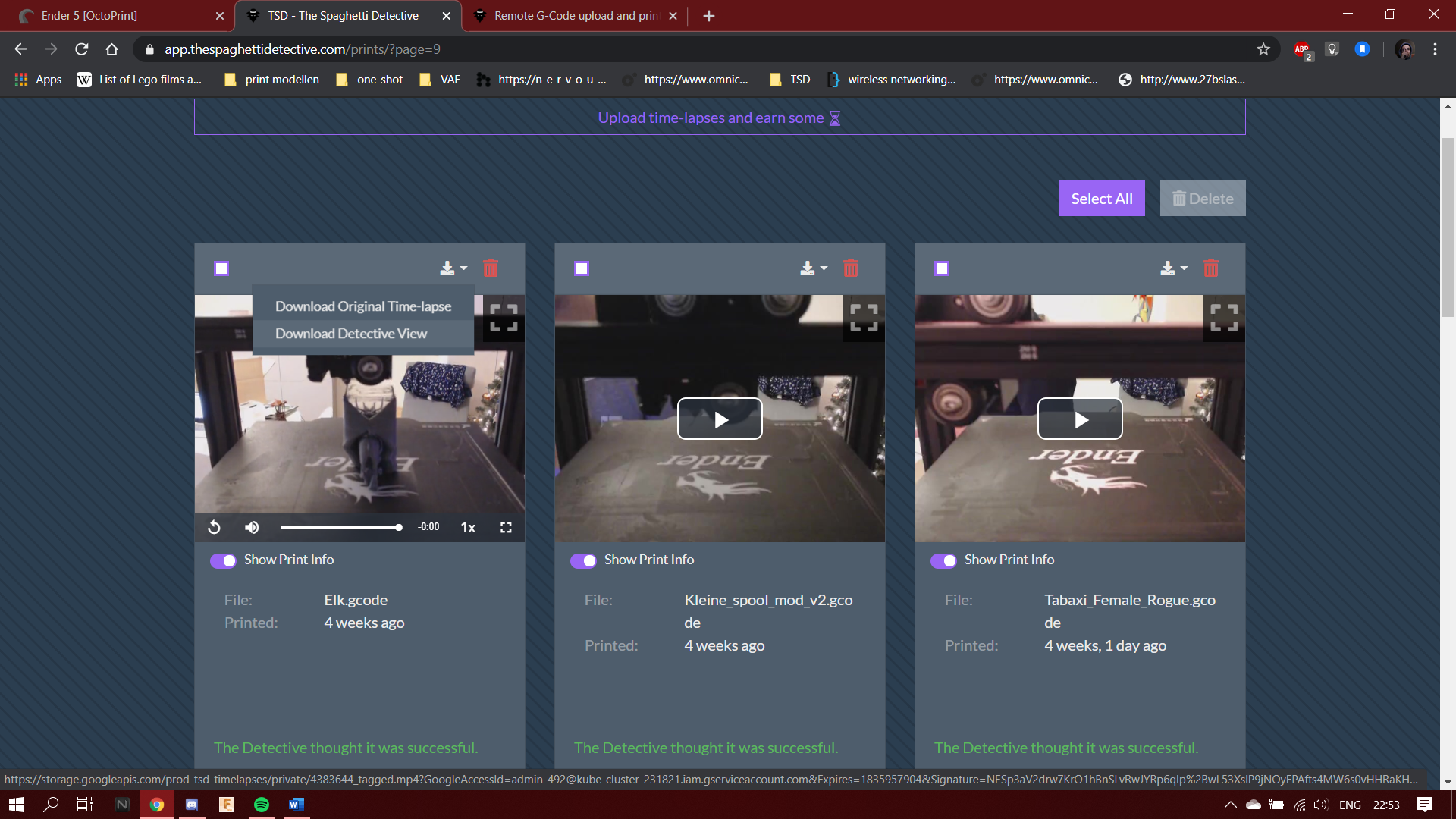Open the AdBlock Plus extension

[x=1303, y=50]
